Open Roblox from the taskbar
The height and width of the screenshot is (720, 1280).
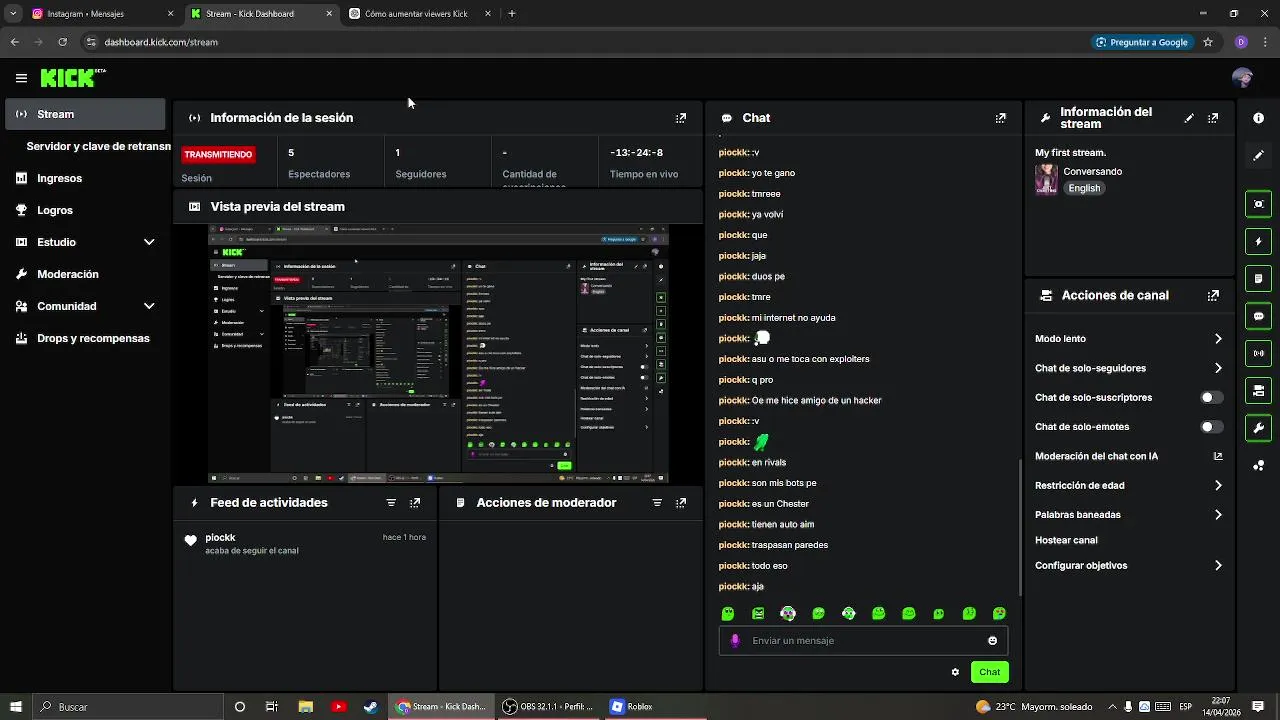(632, 707)
